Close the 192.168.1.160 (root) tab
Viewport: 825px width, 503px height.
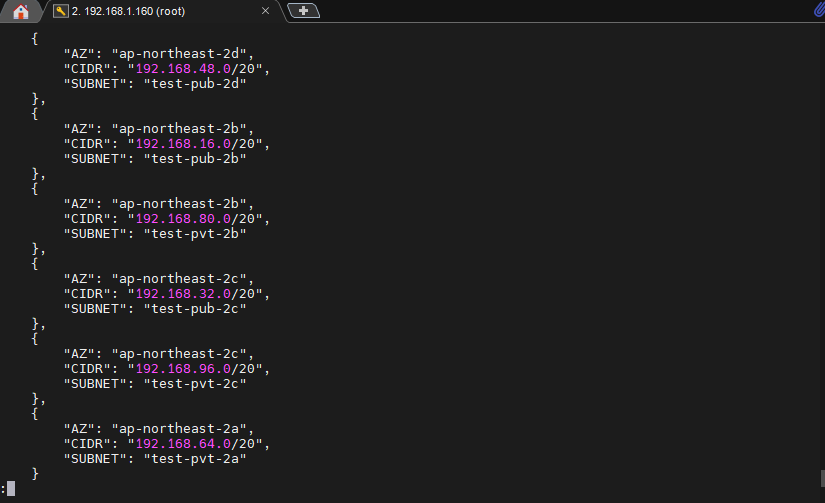point(265,11)
